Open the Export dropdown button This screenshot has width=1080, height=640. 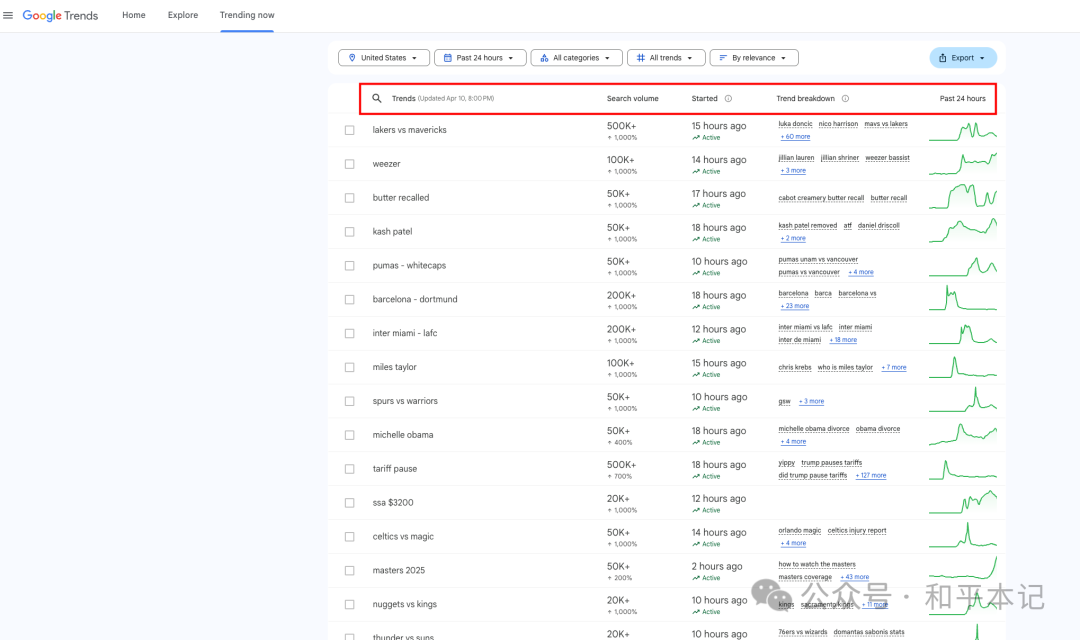click(x=963, y=58)
